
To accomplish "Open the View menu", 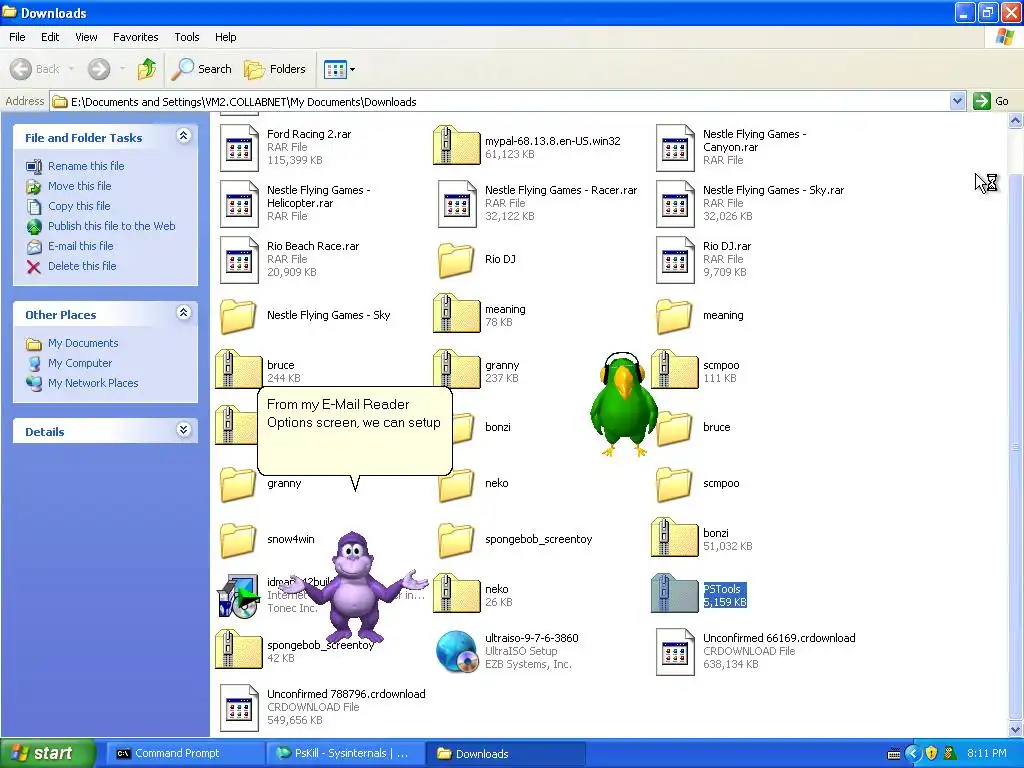I will coord(86,37).
